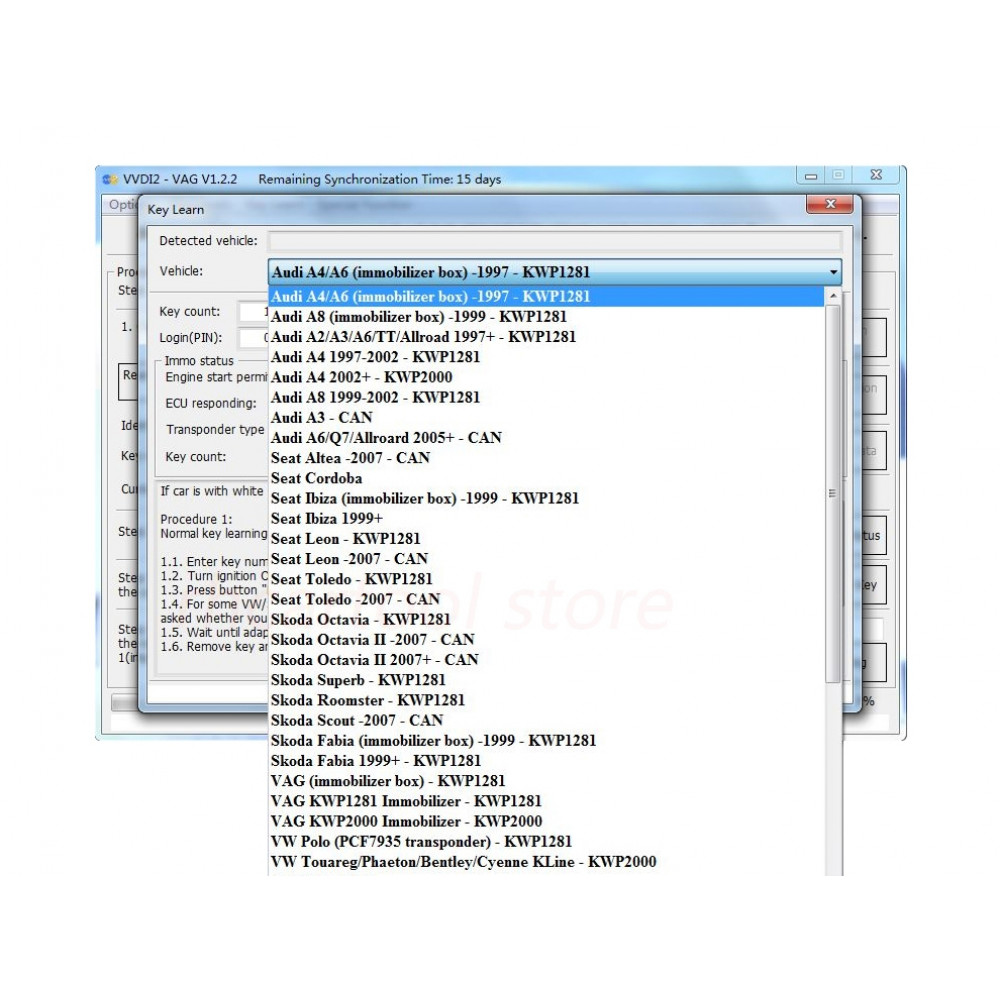Choose Seat Cordoba from vehicle list
This screenshot has width=1000, height=1000.
click(x=316, y=478)
